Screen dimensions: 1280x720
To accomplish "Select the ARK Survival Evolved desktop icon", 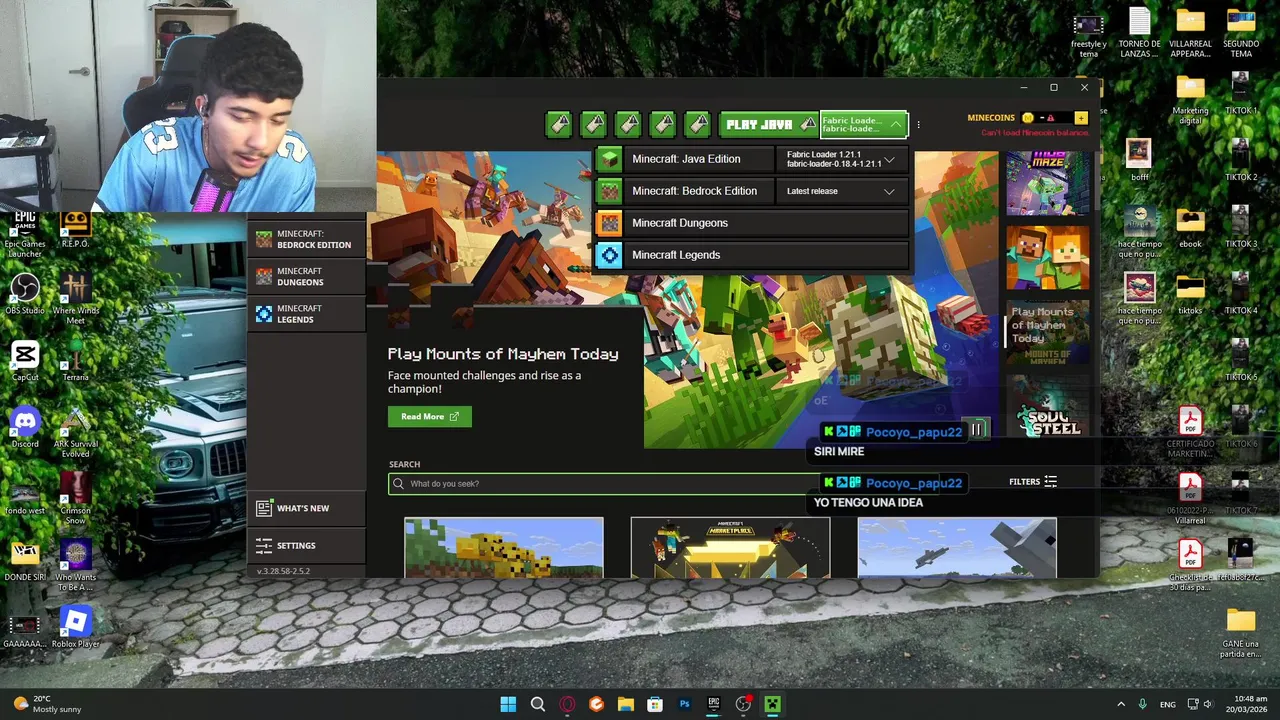I will pos(75,433).
